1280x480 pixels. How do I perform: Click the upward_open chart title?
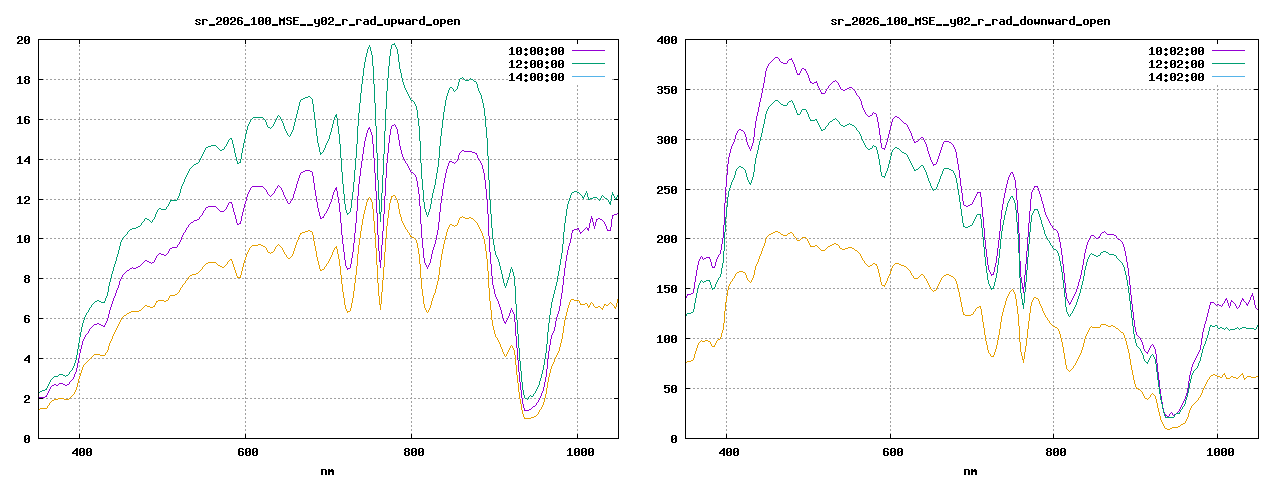coord(327,21)
